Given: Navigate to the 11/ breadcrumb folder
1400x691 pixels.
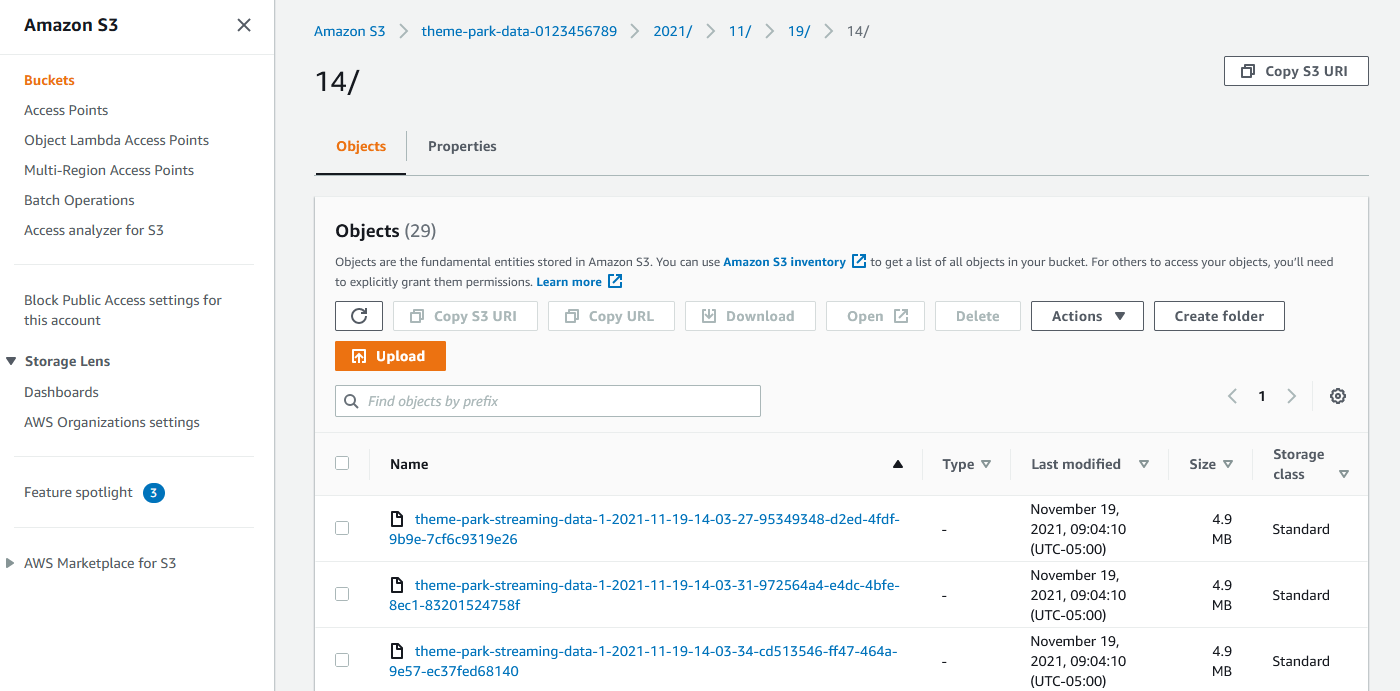Looking at the screenshot, I should (x=740, y=31).
